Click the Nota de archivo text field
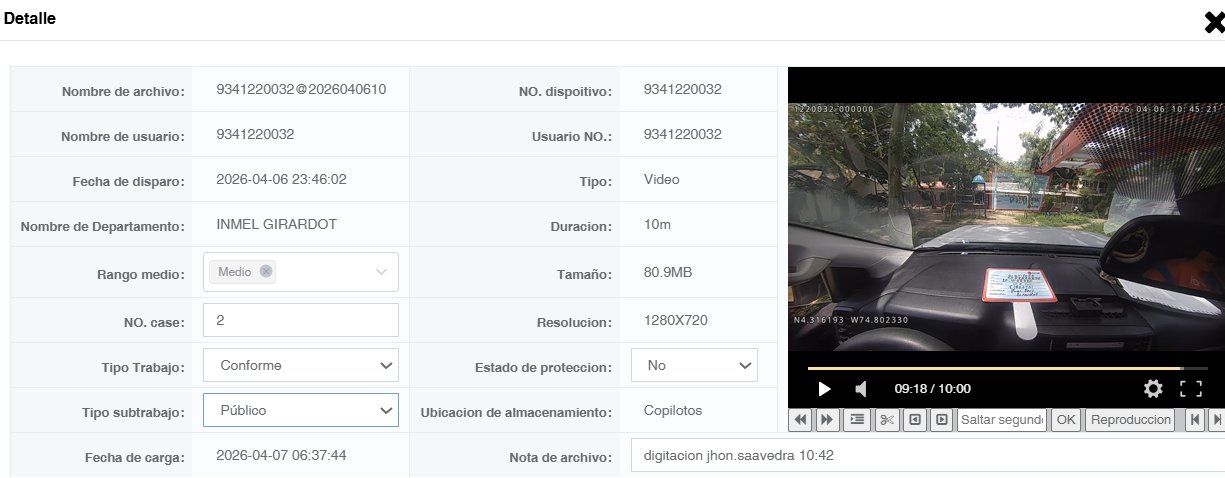Image resolution: width=1225 pixels, height=478 pixels. [927, 456]
